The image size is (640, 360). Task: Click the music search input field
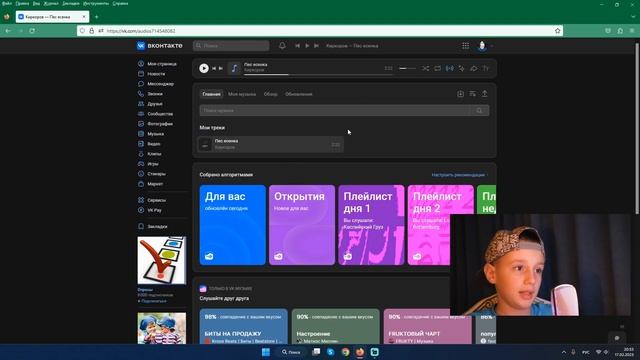tap(335, 111)
